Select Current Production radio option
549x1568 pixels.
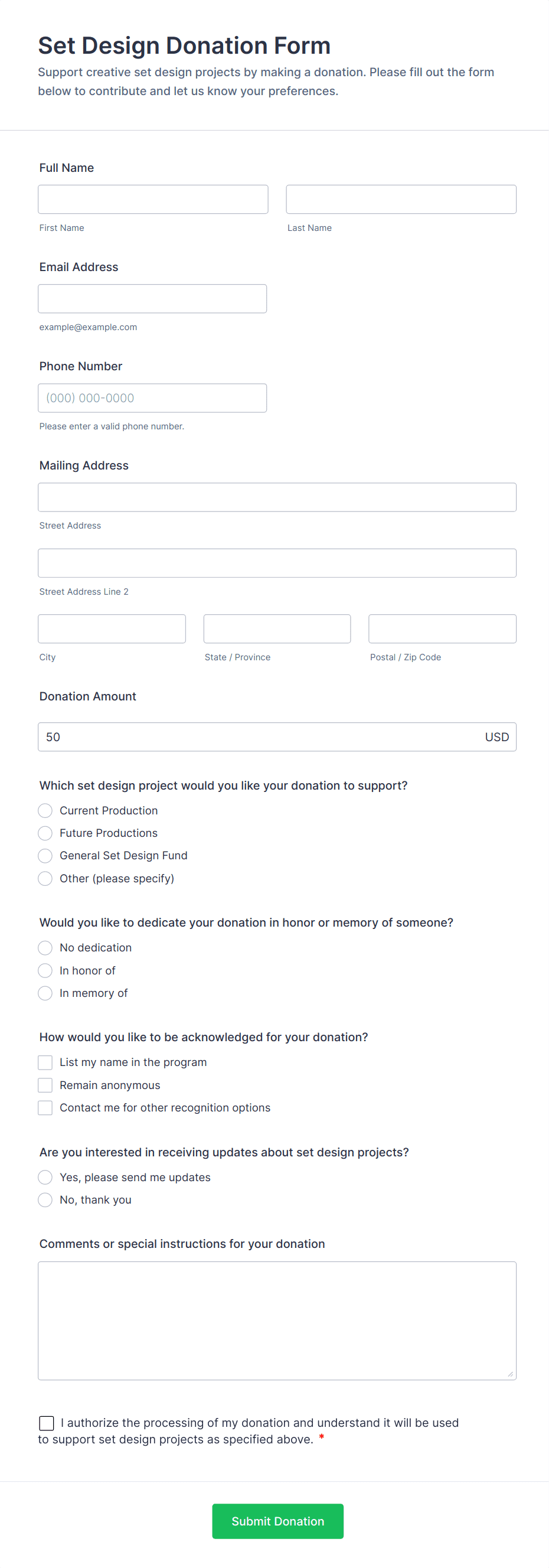45,811
